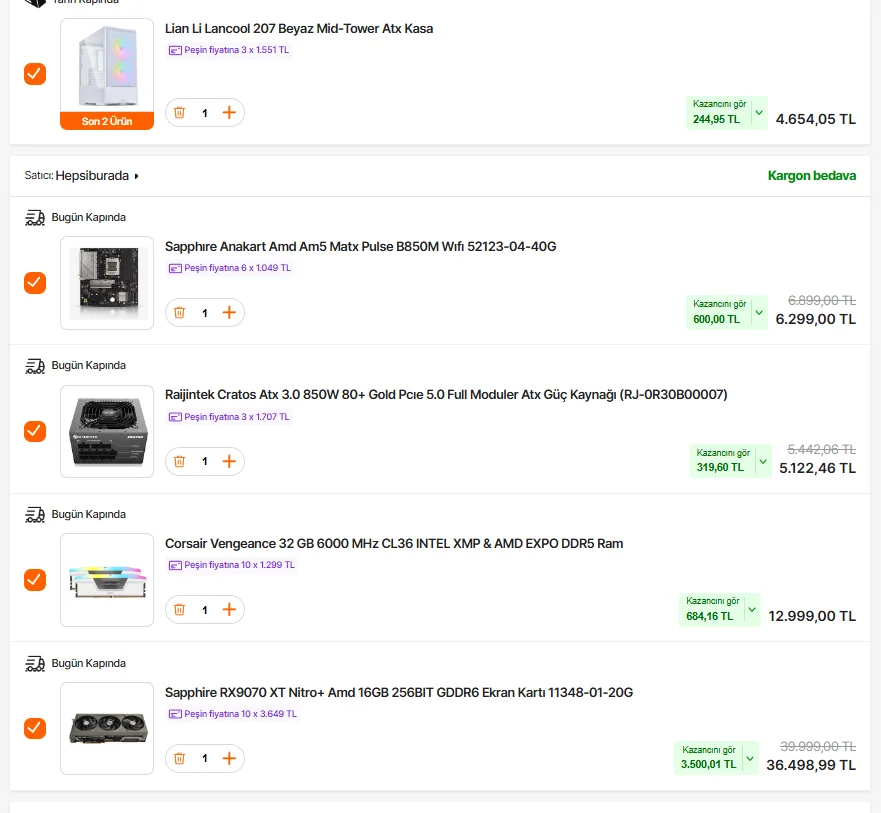
Task: Remove Sapphire B850M motherboard via trash icon
Action: (179, 313)
